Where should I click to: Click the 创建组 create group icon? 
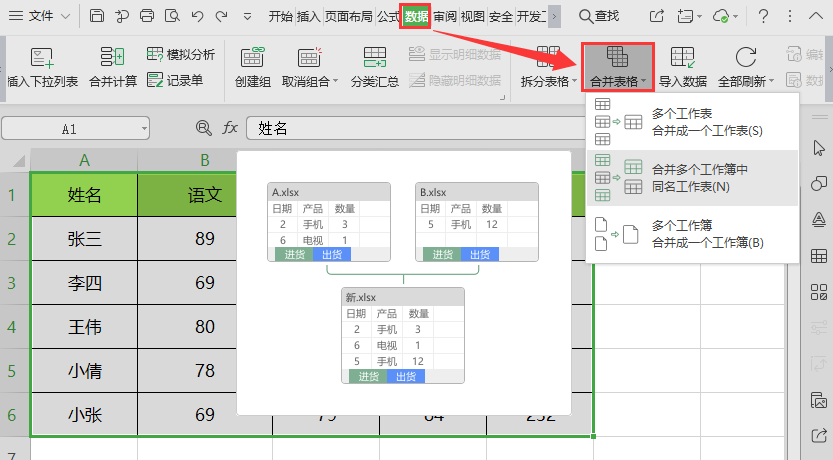[x=253, y=58]
